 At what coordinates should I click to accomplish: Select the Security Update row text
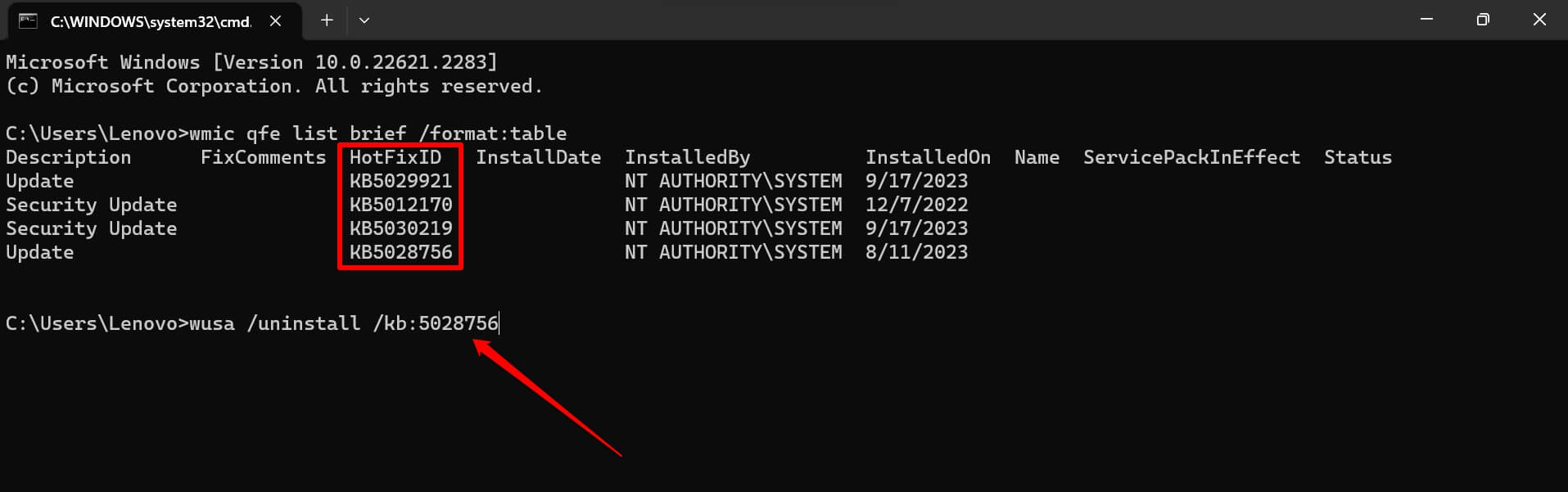pyautogui.click(x=91, y=204)
